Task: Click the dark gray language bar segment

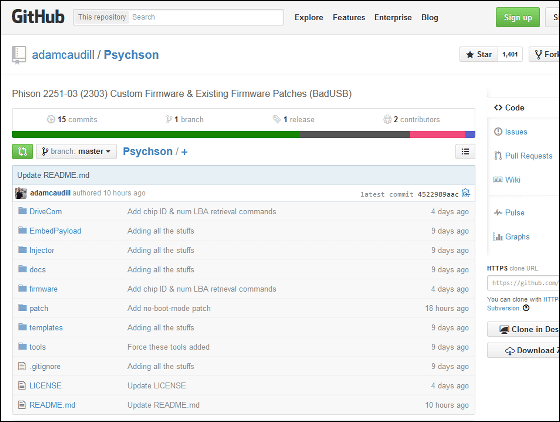Action: point(355,135)
